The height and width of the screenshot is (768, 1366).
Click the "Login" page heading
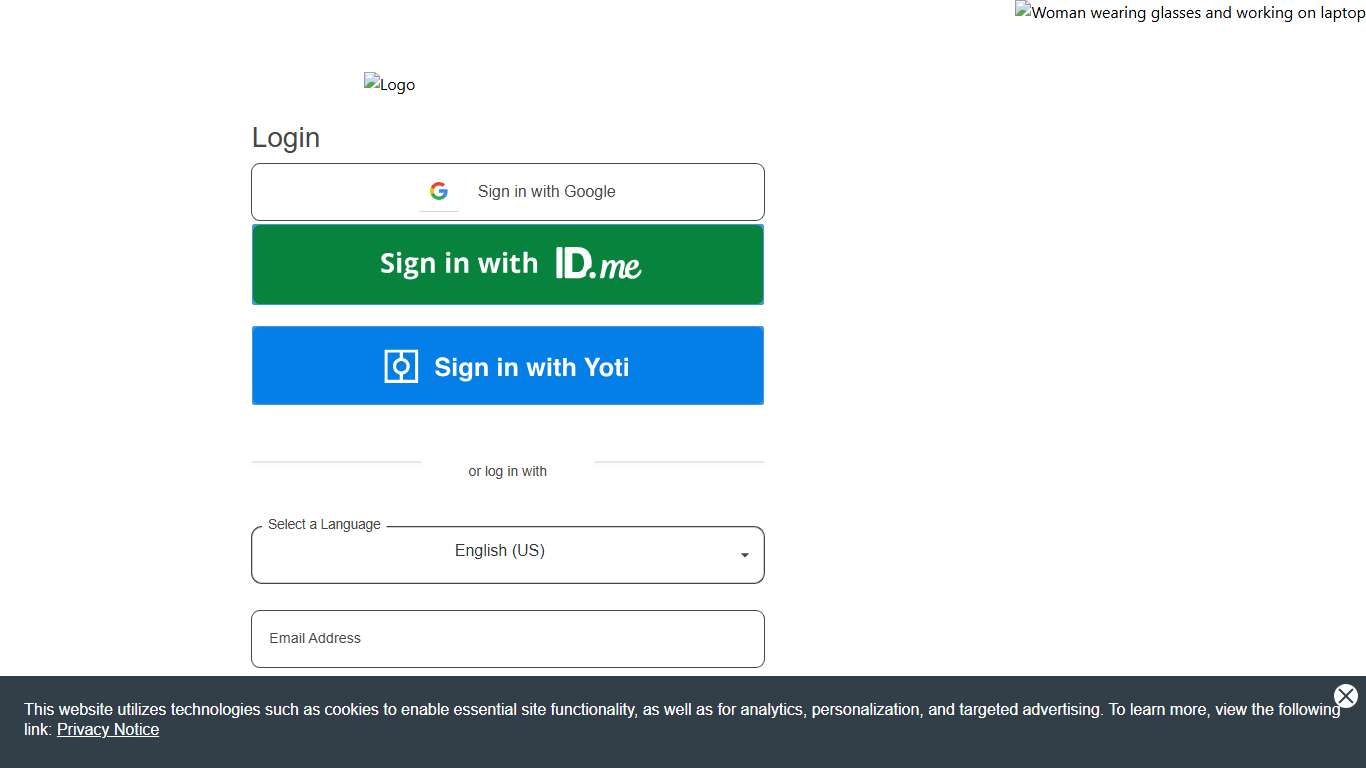(x=285, y=137)
